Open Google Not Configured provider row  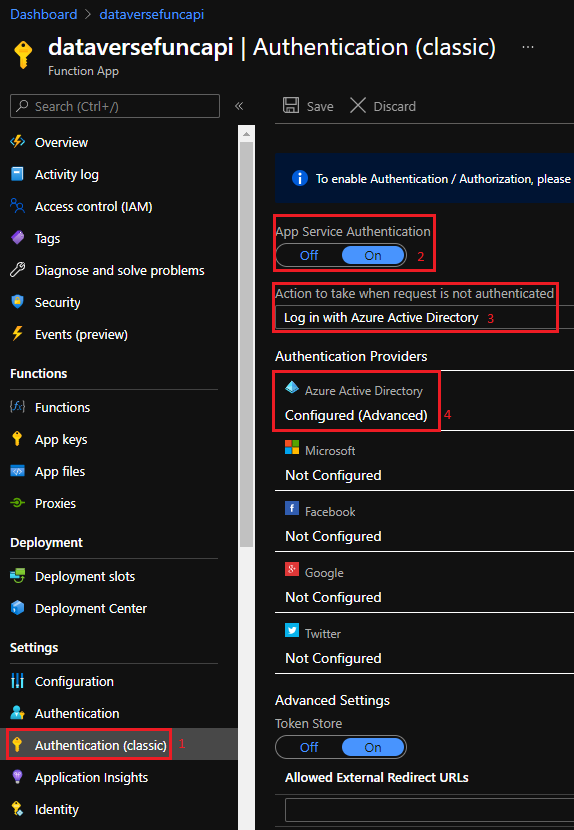(x=425, y=583)
